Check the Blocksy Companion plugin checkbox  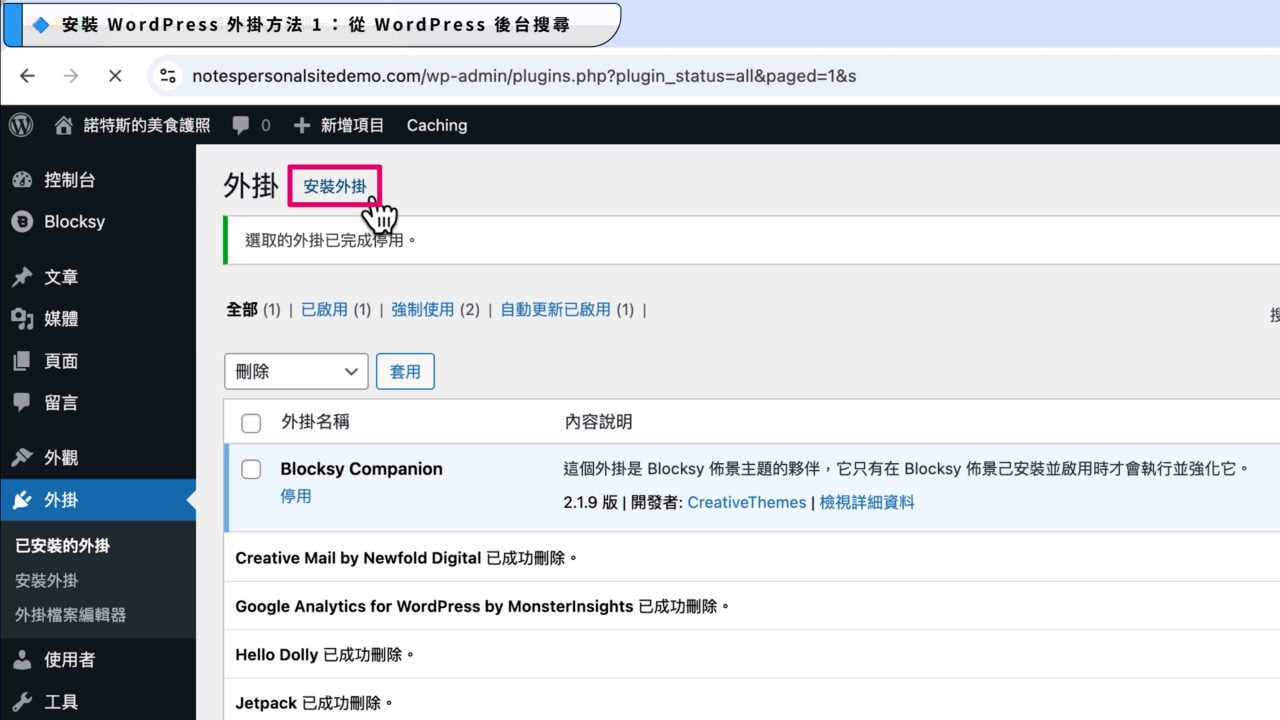(252, 469)
